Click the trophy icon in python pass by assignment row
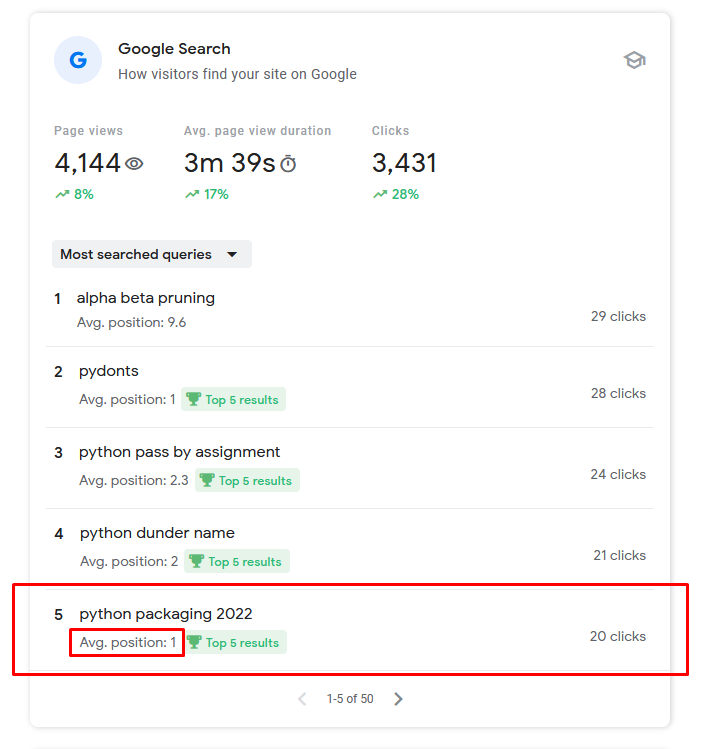The width and height of the screenshot is (704, 749). pos(207,480)
